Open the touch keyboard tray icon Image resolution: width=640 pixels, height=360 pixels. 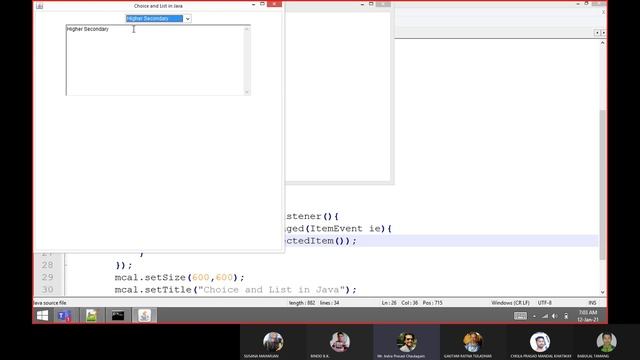(x=520, y=316)
